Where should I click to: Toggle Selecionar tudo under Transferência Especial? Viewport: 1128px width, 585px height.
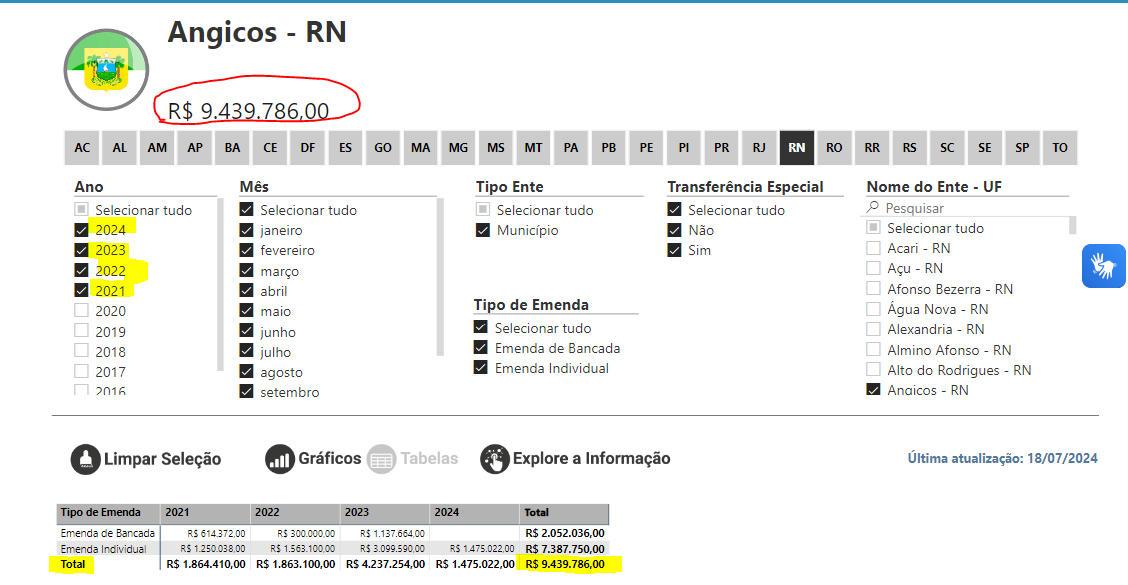(x=674, y=209)
